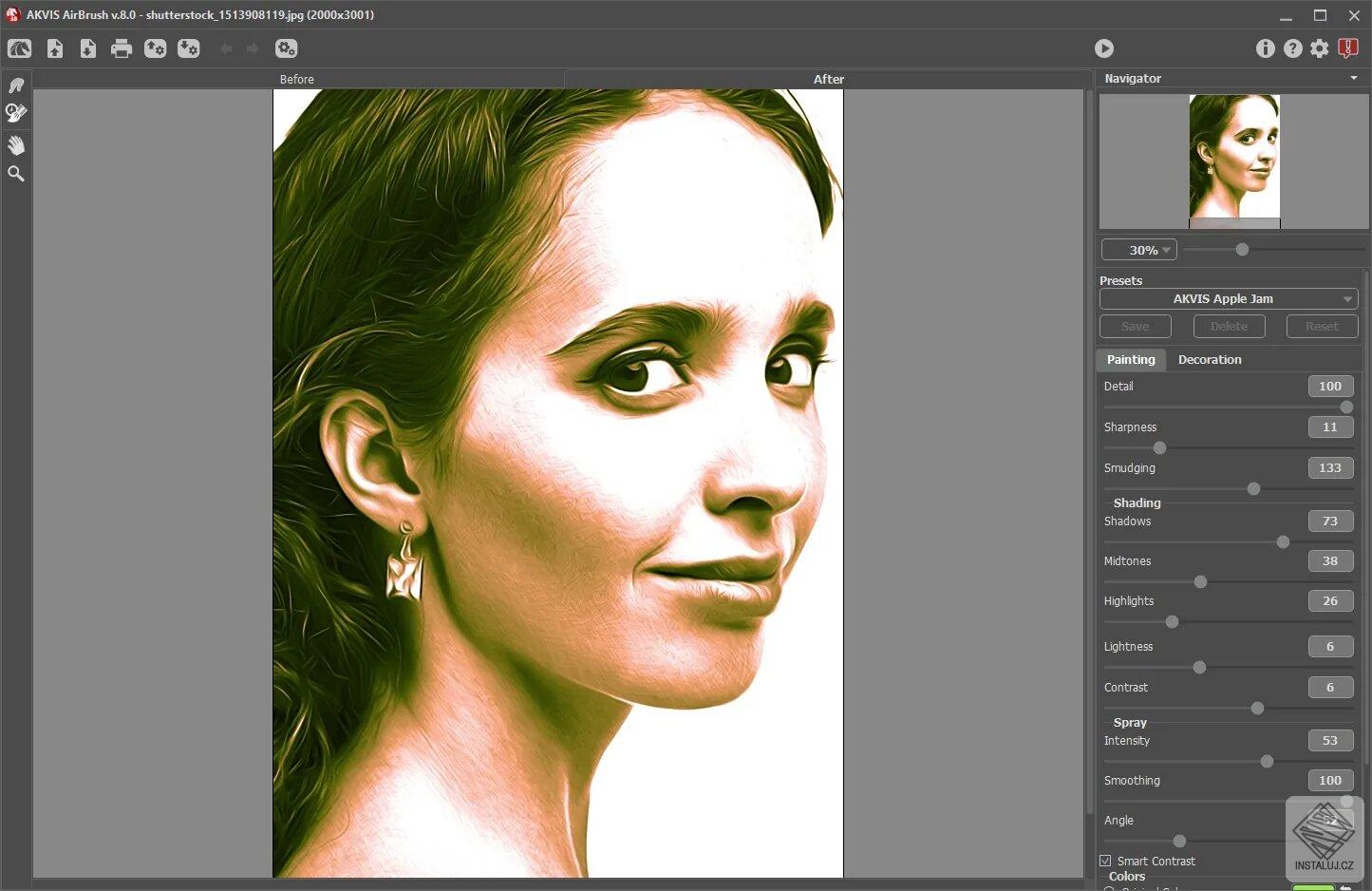Open Help with the question mark icon
The width and height of the screenshot is (1372, 891).
(x=1292, y=47)
